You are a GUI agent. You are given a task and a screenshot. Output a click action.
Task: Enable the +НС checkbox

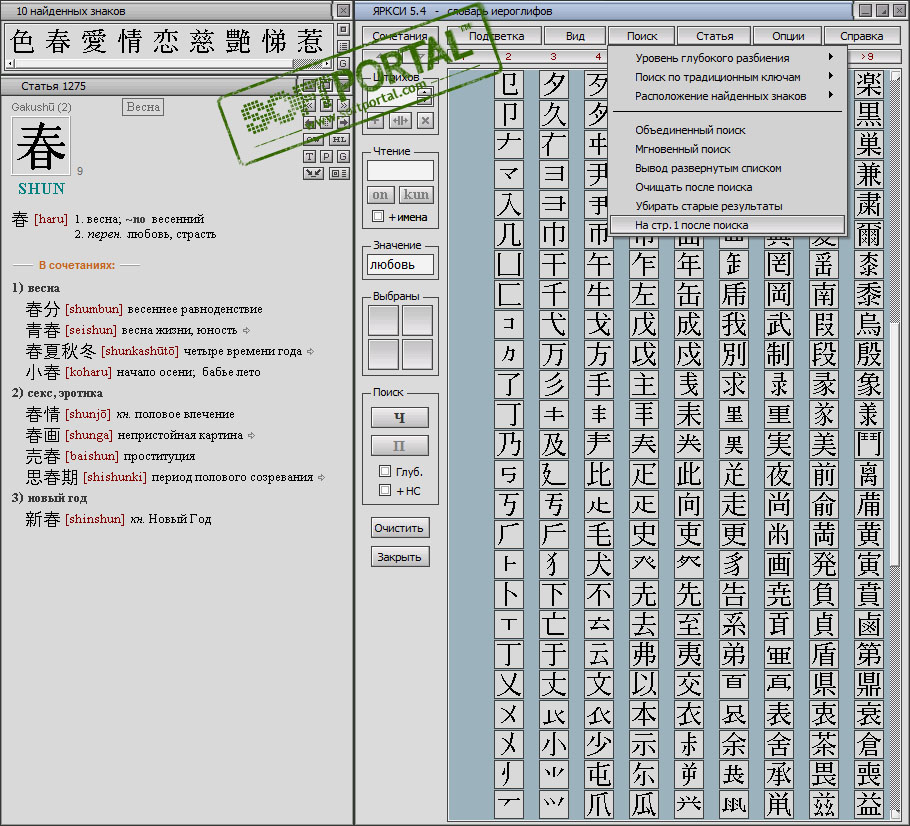point(385,490)
